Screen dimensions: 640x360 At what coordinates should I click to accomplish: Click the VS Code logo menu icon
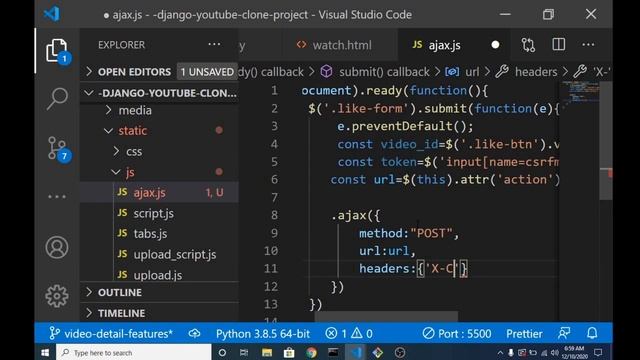pos(52,14)
